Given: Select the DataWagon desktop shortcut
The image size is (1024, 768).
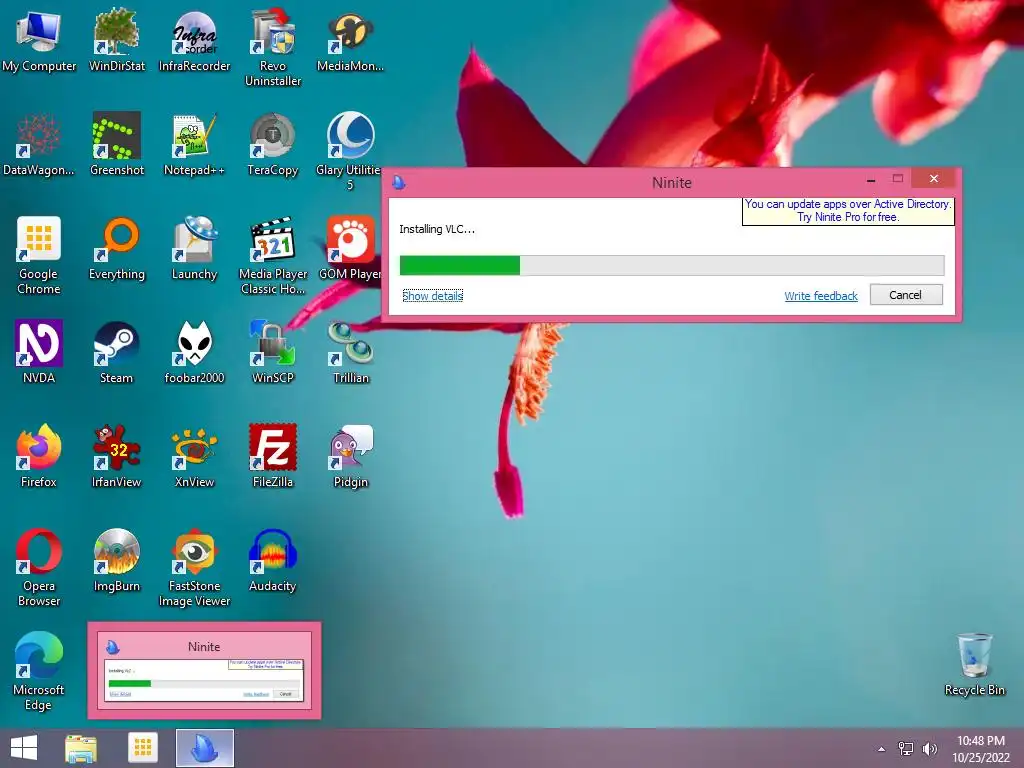Looking at the screenshot, I should (39, 145).
